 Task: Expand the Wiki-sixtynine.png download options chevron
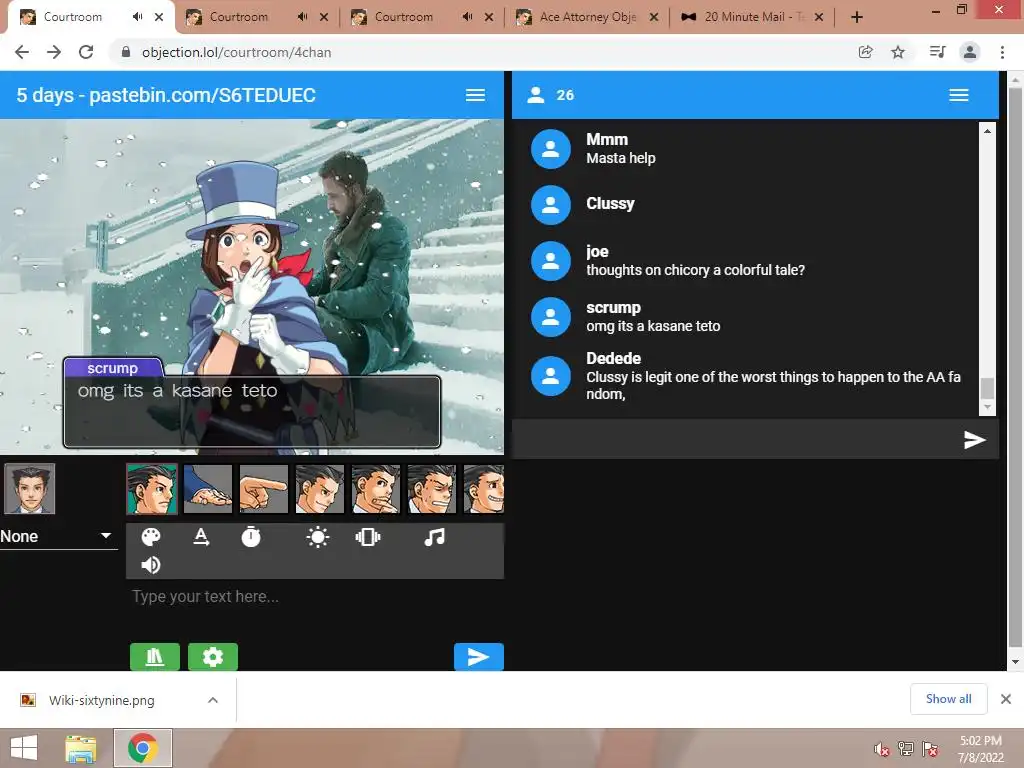[x=213, y=701]
